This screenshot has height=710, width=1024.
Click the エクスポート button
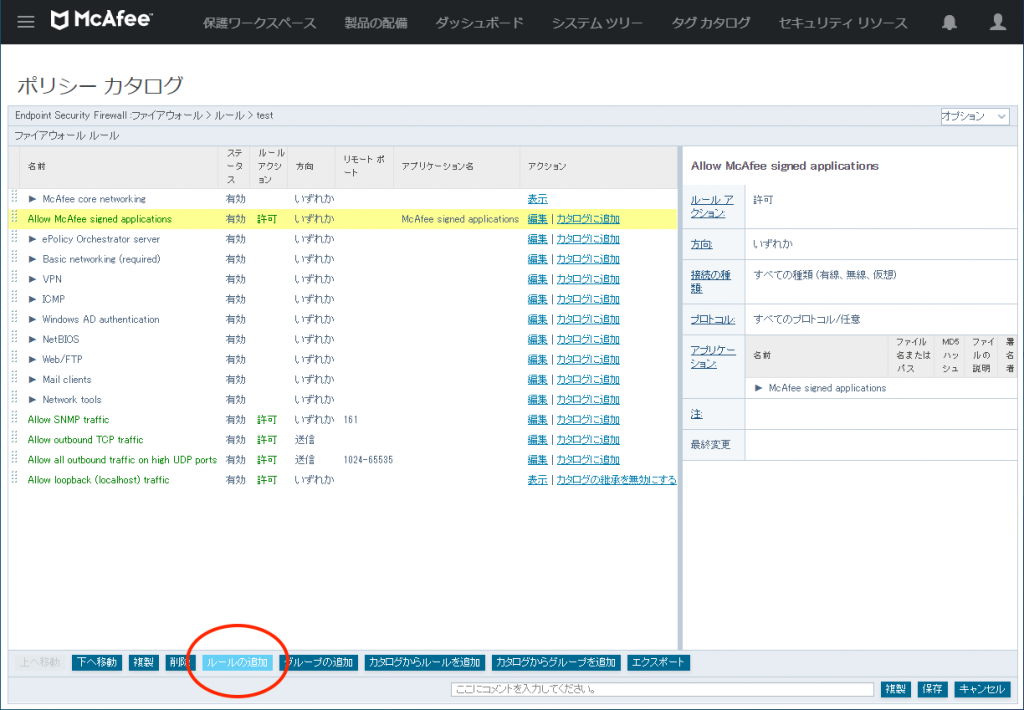coord(658,662)
